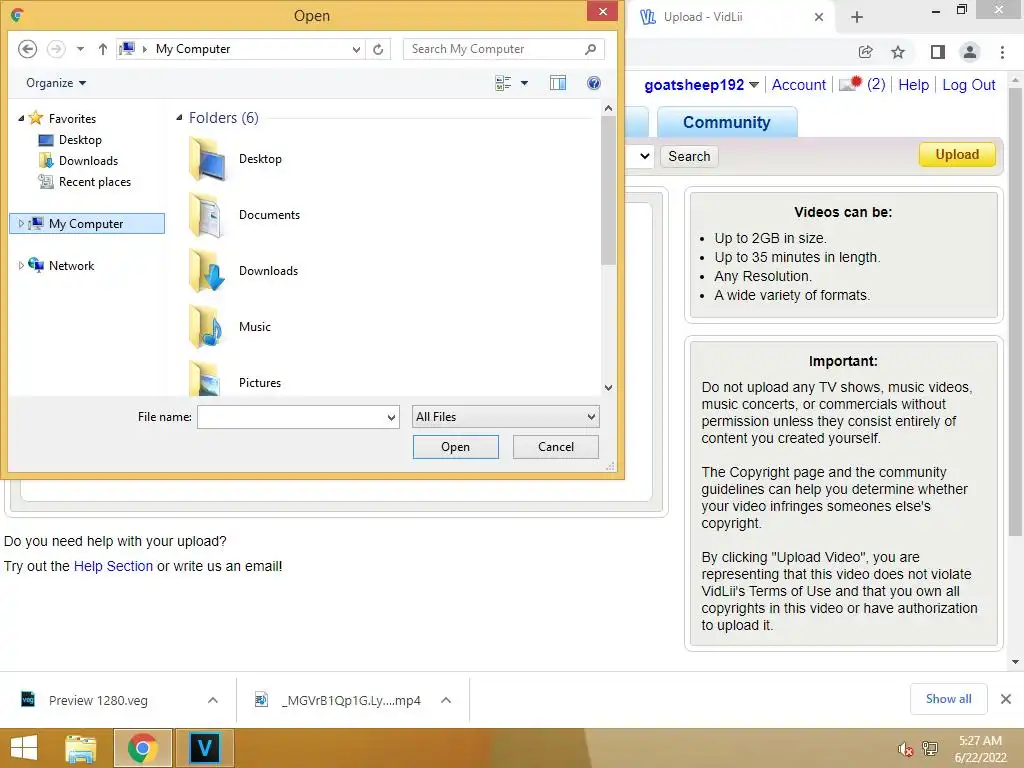Change the view layout icon
The height and width of the screenshot is (768, 1024).
click(x=503, y=83)
